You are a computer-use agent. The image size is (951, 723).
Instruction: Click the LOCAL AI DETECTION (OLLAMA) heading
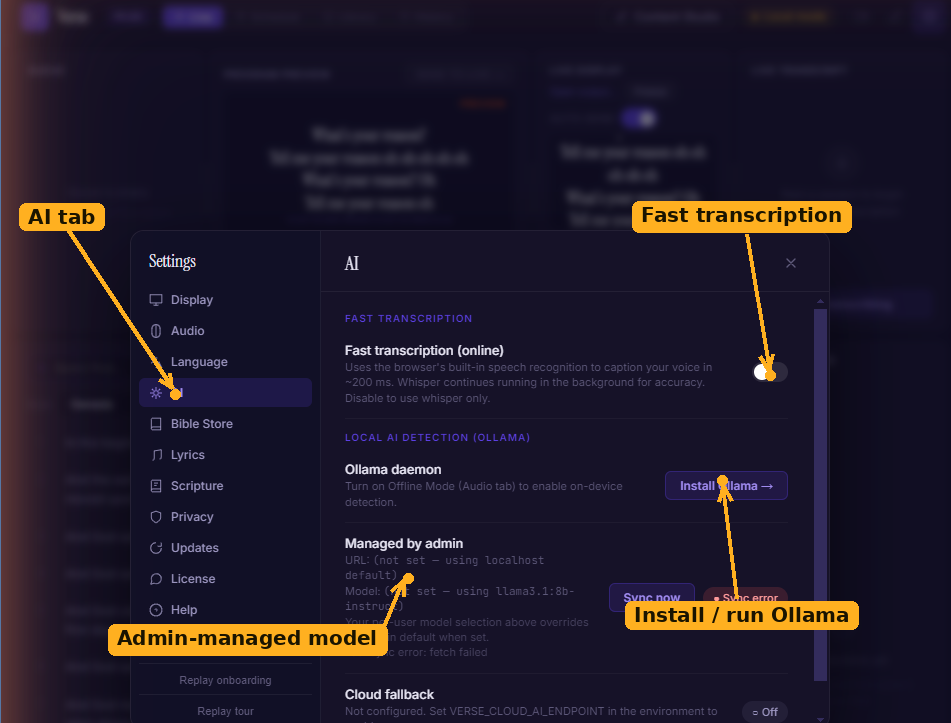click(x=437, y=437)
